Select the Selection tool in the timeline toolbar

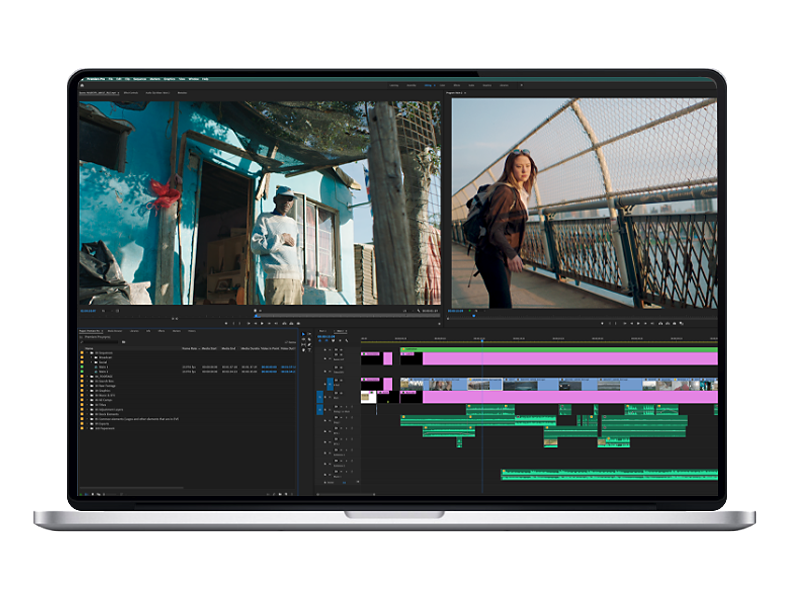click(304, 334)
